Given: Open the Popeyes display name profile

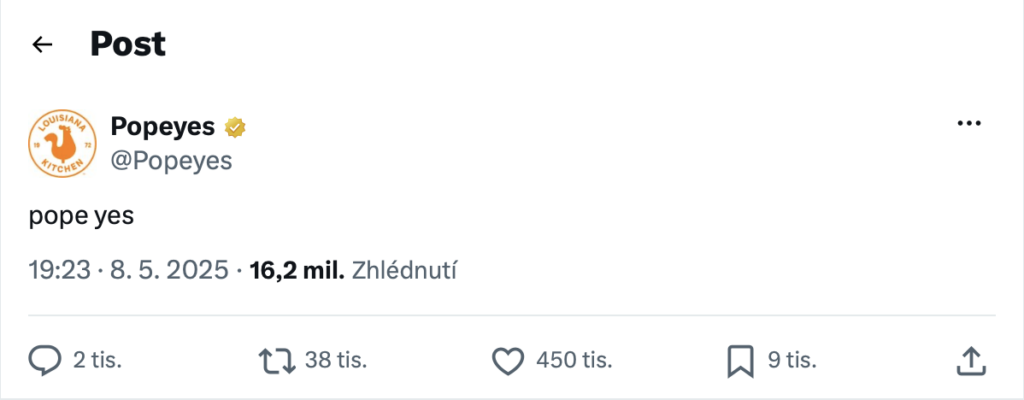Looking at the screenshot, I should coord(163,126).
